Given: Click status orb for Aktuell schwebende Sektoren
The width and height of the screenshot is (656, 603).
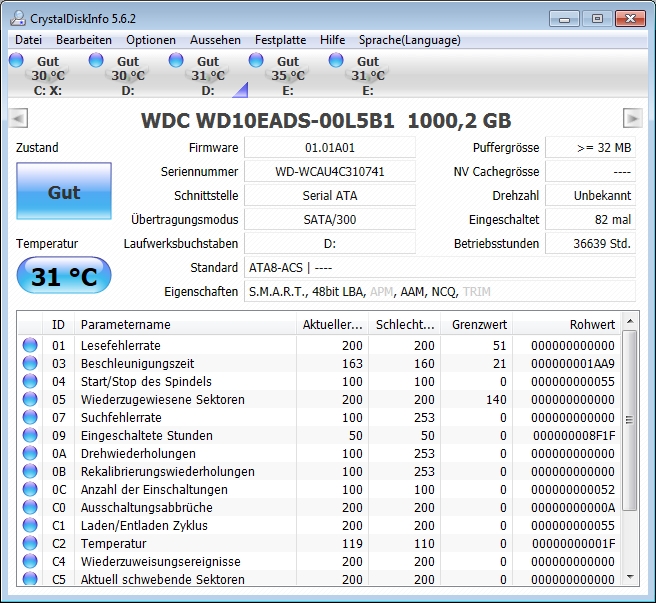Looking at the screenshot, I should 30,579.
